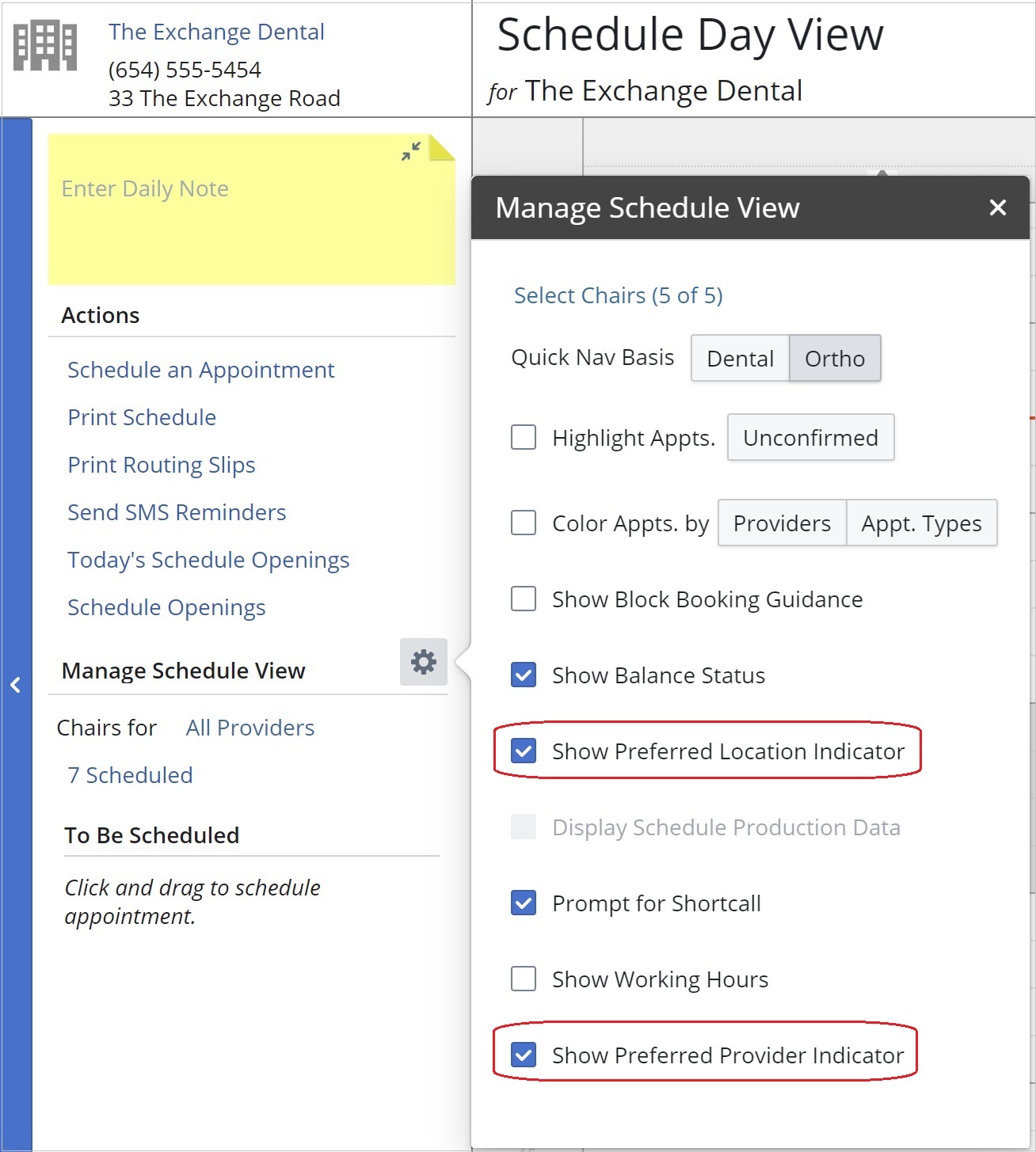Collapse the left sidebar using the chevron arrow
The height and width of the screenshot is (1152, 1036).
tap(16, 685)
